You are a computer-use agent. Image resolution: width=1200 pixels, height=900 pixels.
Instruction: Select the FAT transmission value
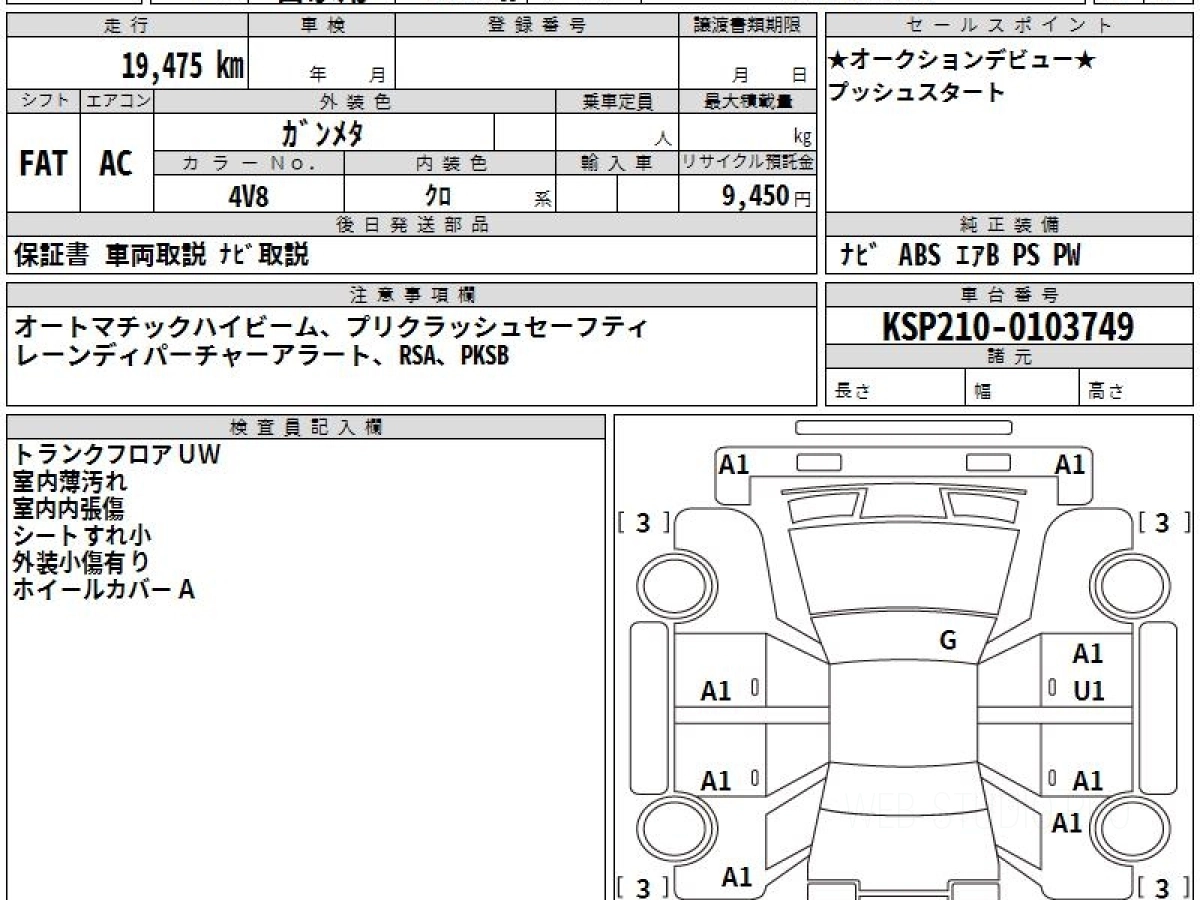[43, 164]
